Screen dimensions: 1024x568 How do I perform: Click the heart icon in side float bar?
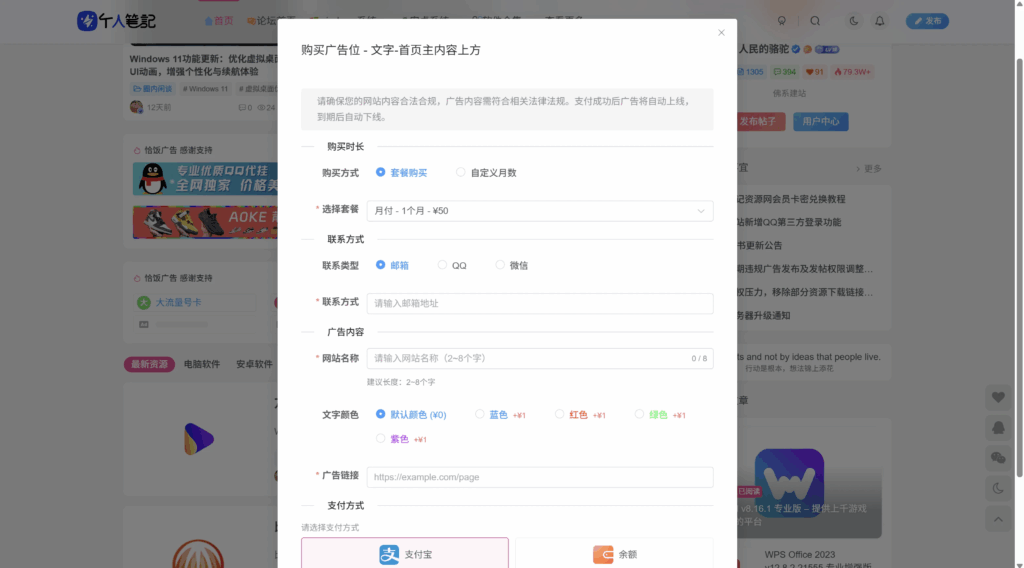coord(998,397)
